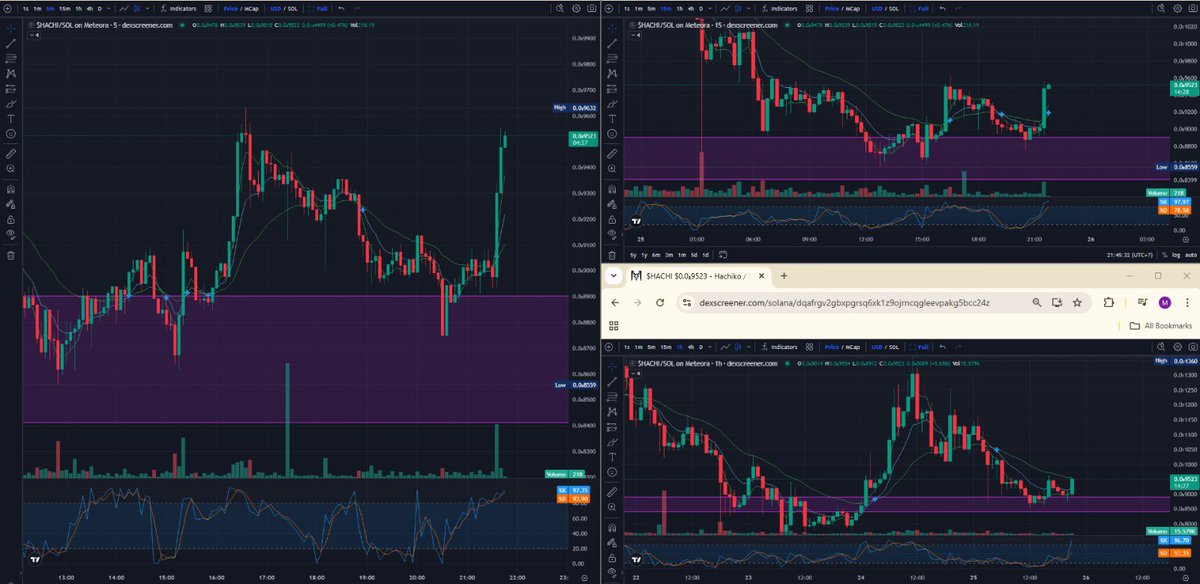The width and height of the screenshot is (1200, 584).
Task: Take snapshot in top-right 15m chart
Action: [x=1192, y=8]
